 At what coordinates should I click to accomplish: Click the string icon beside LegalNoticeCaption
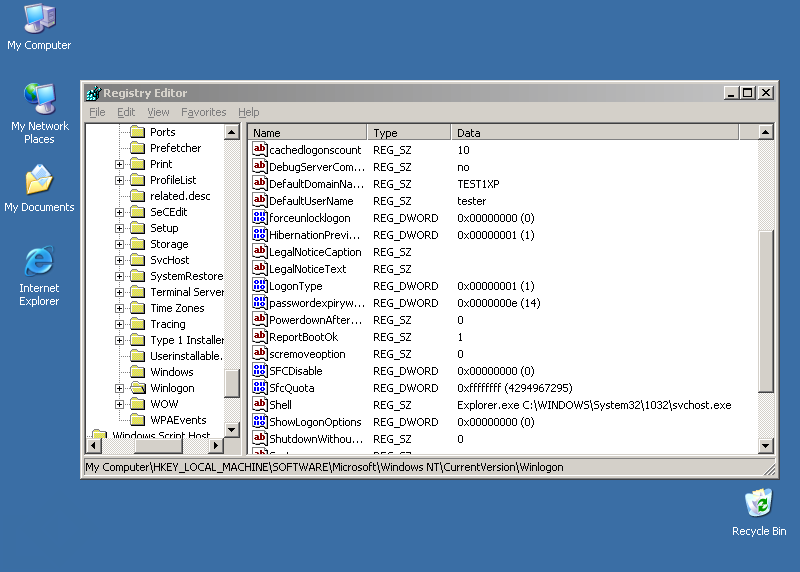(x=260, y=252)
